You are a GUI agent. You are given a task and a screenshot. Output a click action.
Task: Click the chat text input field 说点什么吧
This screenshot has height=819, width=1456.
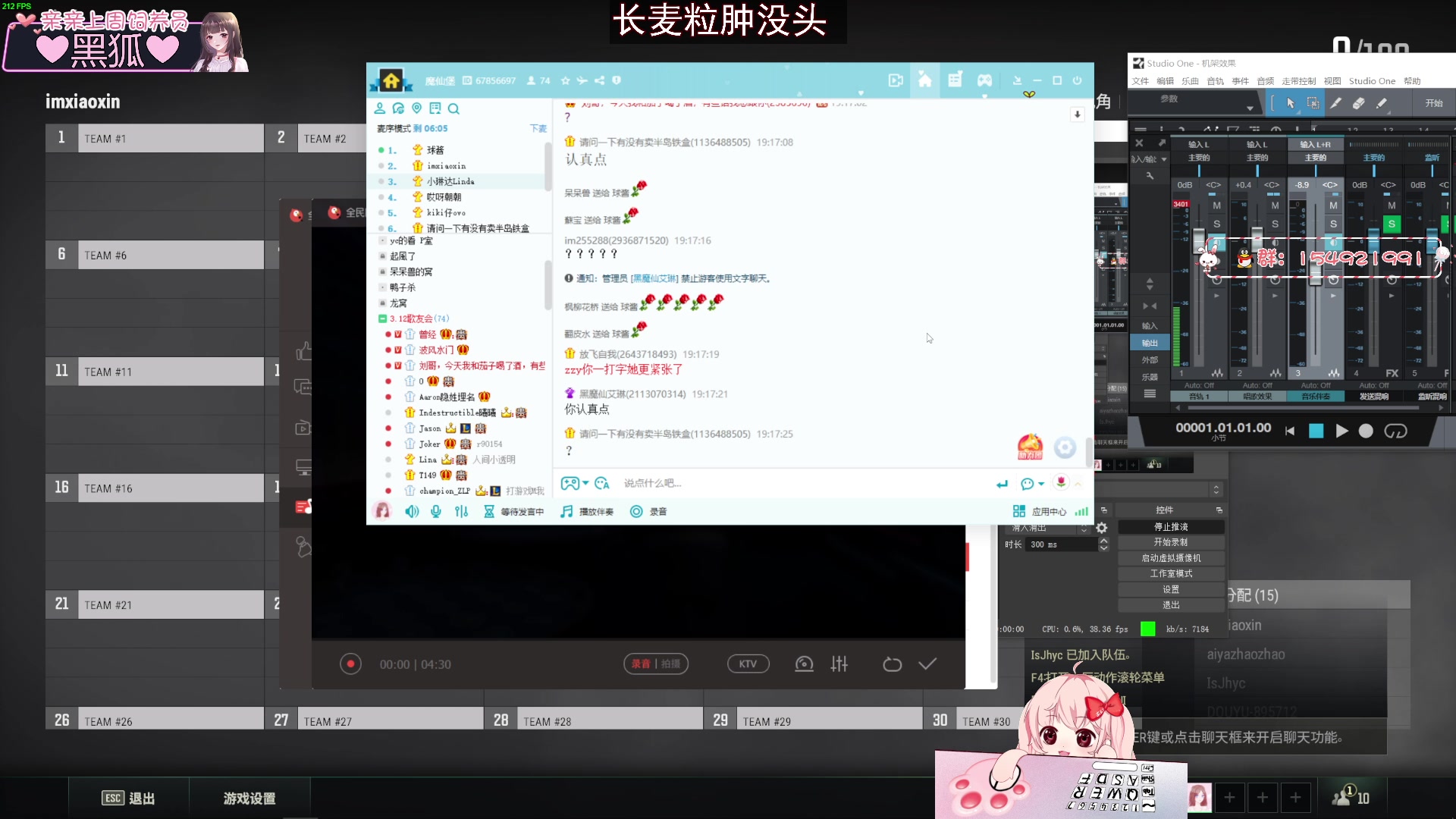804,483
